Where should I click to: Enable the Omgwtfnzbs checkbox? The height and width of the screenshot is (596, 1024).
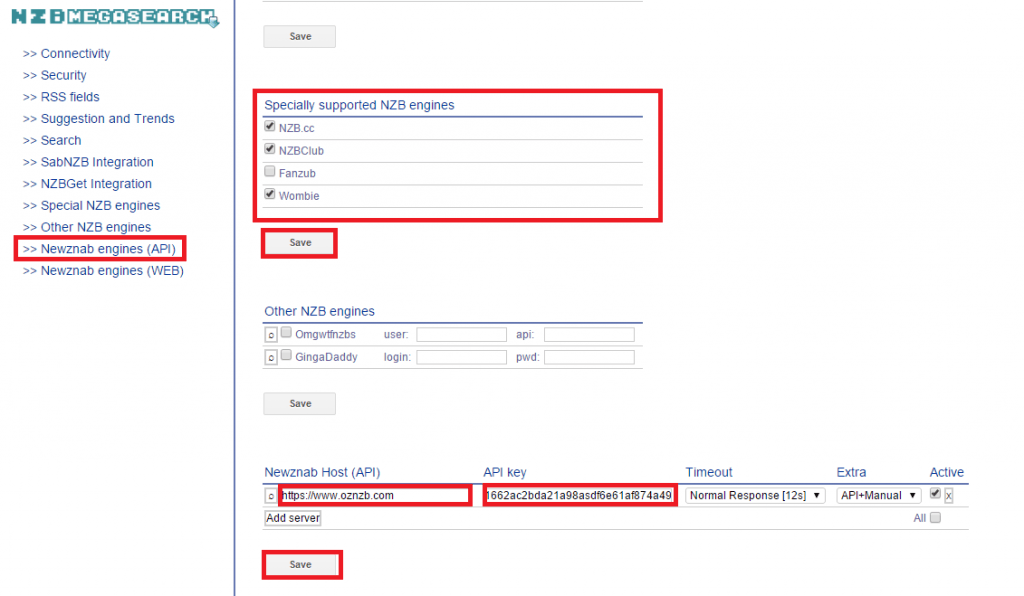point(286,332)
